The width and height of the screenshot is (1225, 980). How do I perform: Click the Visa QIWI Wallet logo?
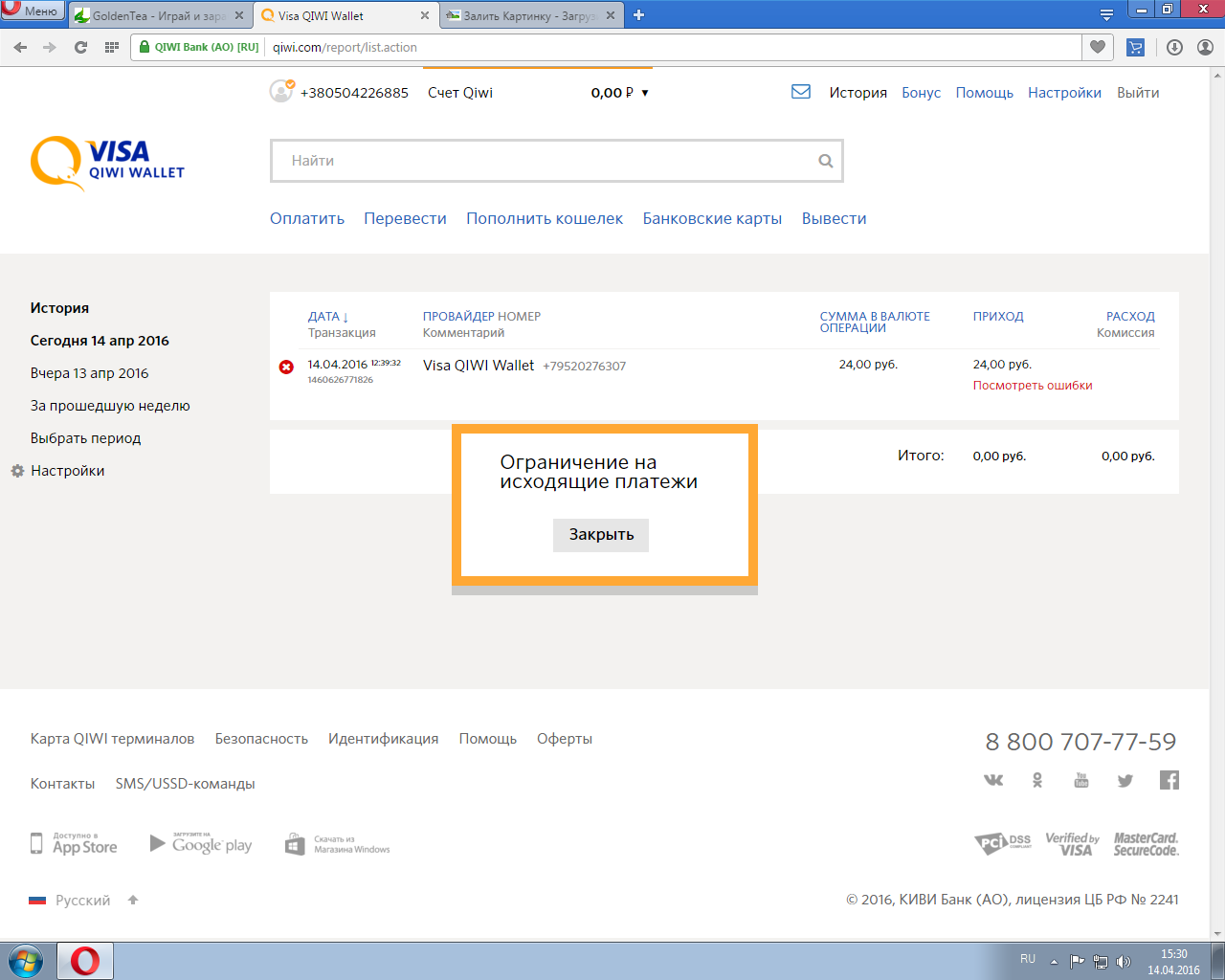tap(107, 163)
